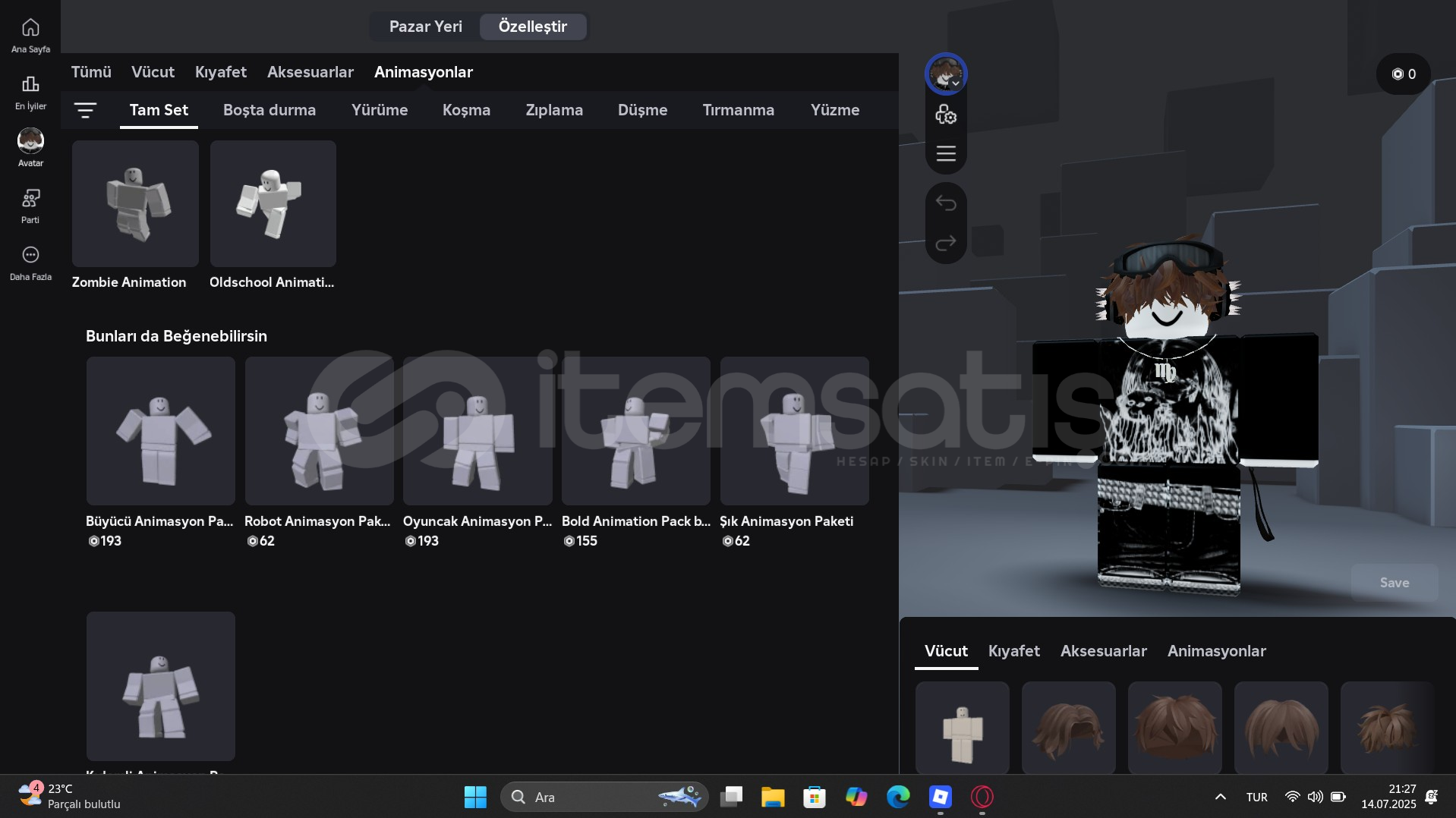Open the Vücut category at top
Viewport: 1456px width, 818px height.
coord(153,72)
